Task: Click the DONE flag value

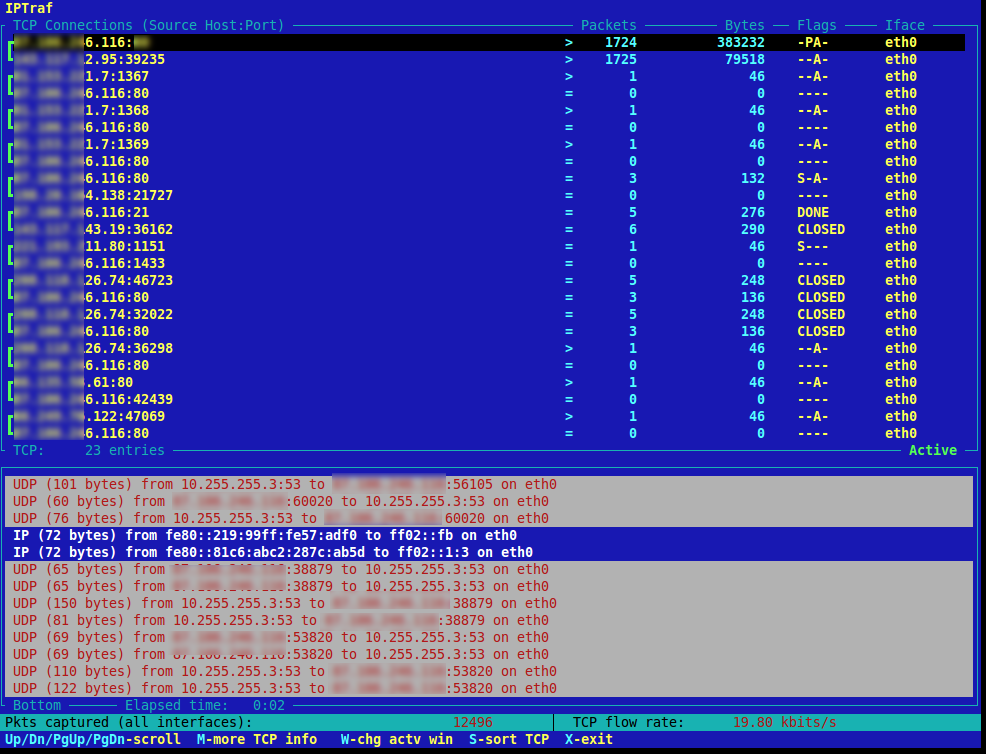Action: tap(812, 212)
